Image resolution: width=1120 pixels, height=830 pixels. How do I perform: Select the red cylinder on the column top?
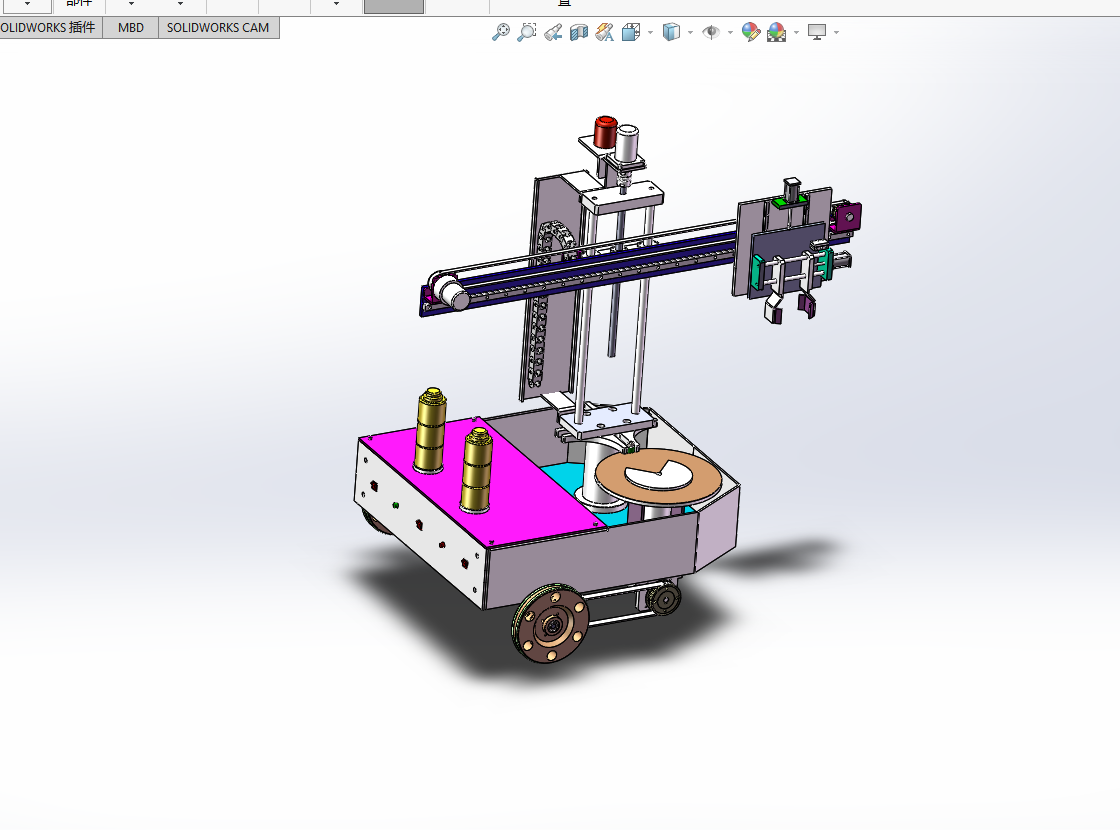[x=606, y=131]
